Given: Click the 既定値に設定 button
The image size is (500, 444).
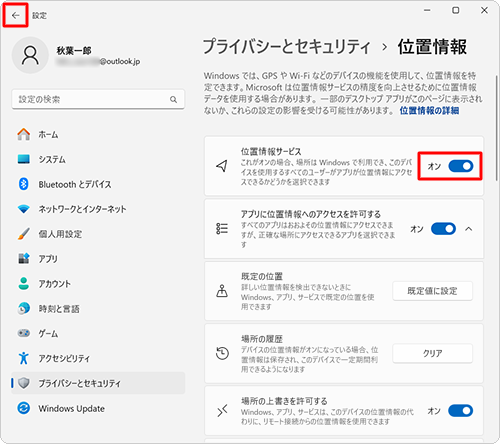Looking at the screenshot, I should click(x=432, y=291).
